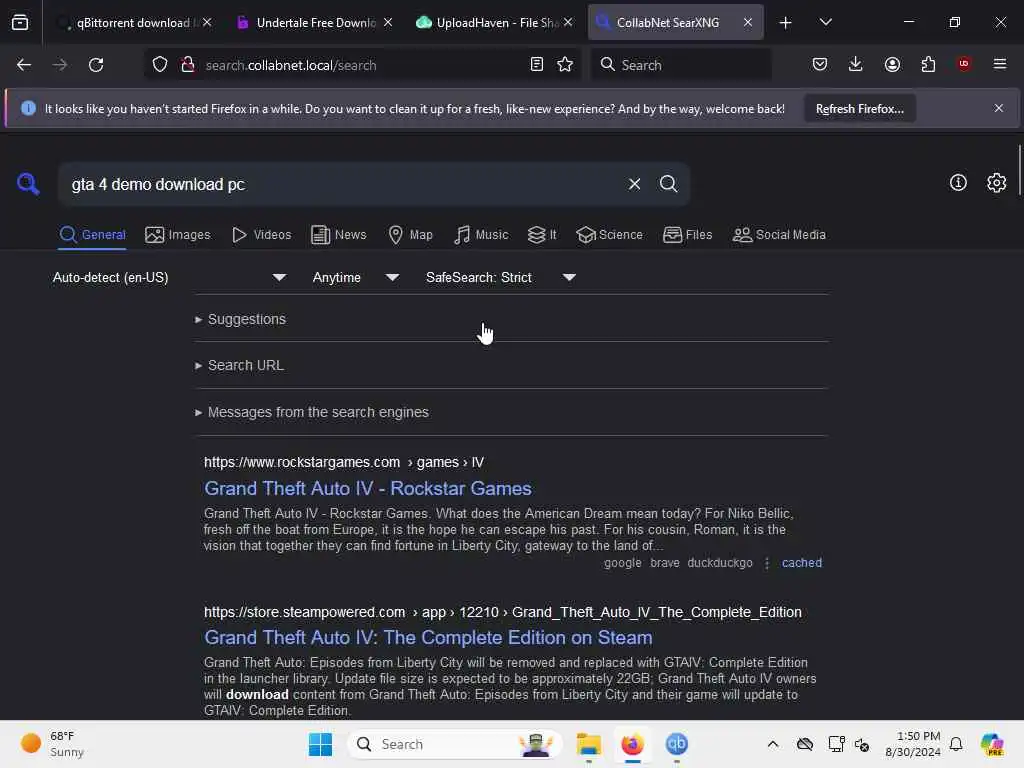Clear the search query with X icon
1024x768 pixels.
tap(634, 184)
